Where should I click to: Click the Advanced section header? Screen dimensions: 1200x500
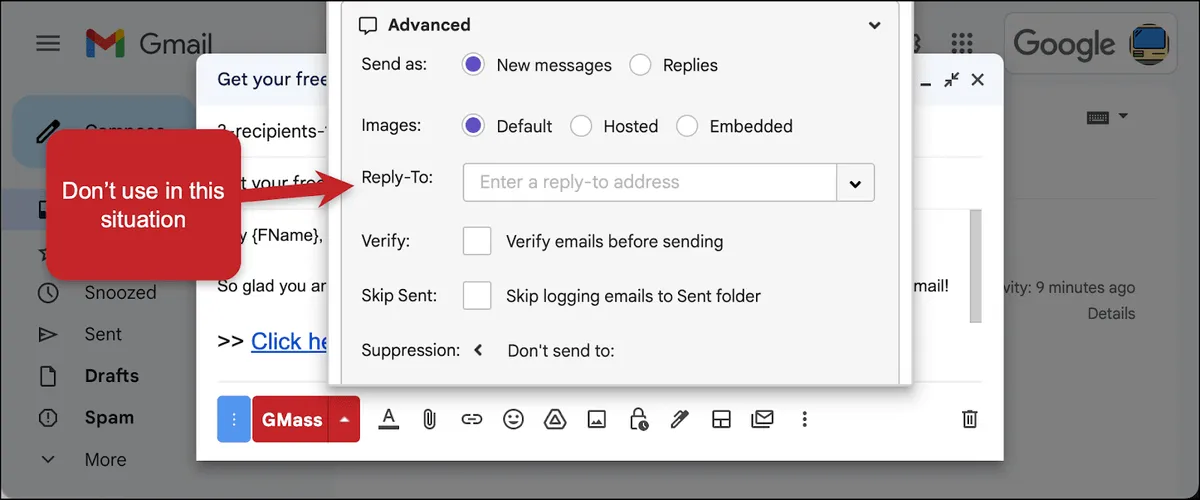(x=619, y=25)
